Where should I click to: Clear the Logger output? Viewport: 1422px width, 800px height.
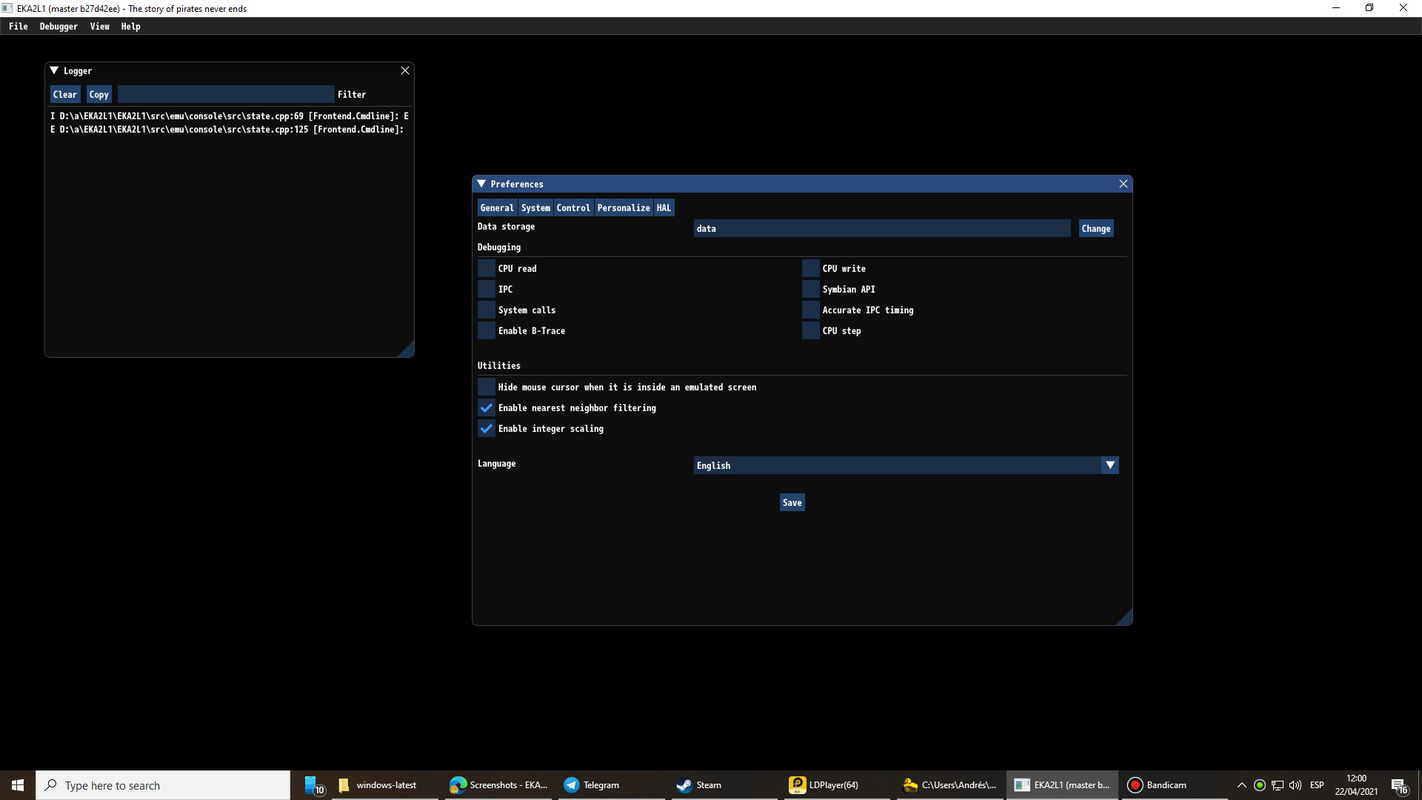(x=65, y=94)
